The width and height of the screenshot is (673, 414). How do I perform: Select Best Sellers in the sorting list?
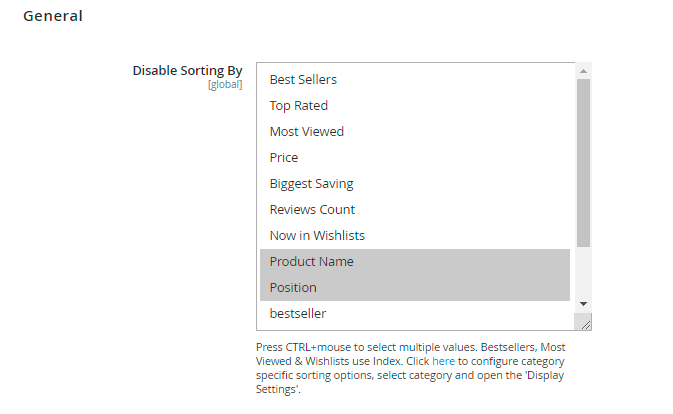click(x=303, y=80)
